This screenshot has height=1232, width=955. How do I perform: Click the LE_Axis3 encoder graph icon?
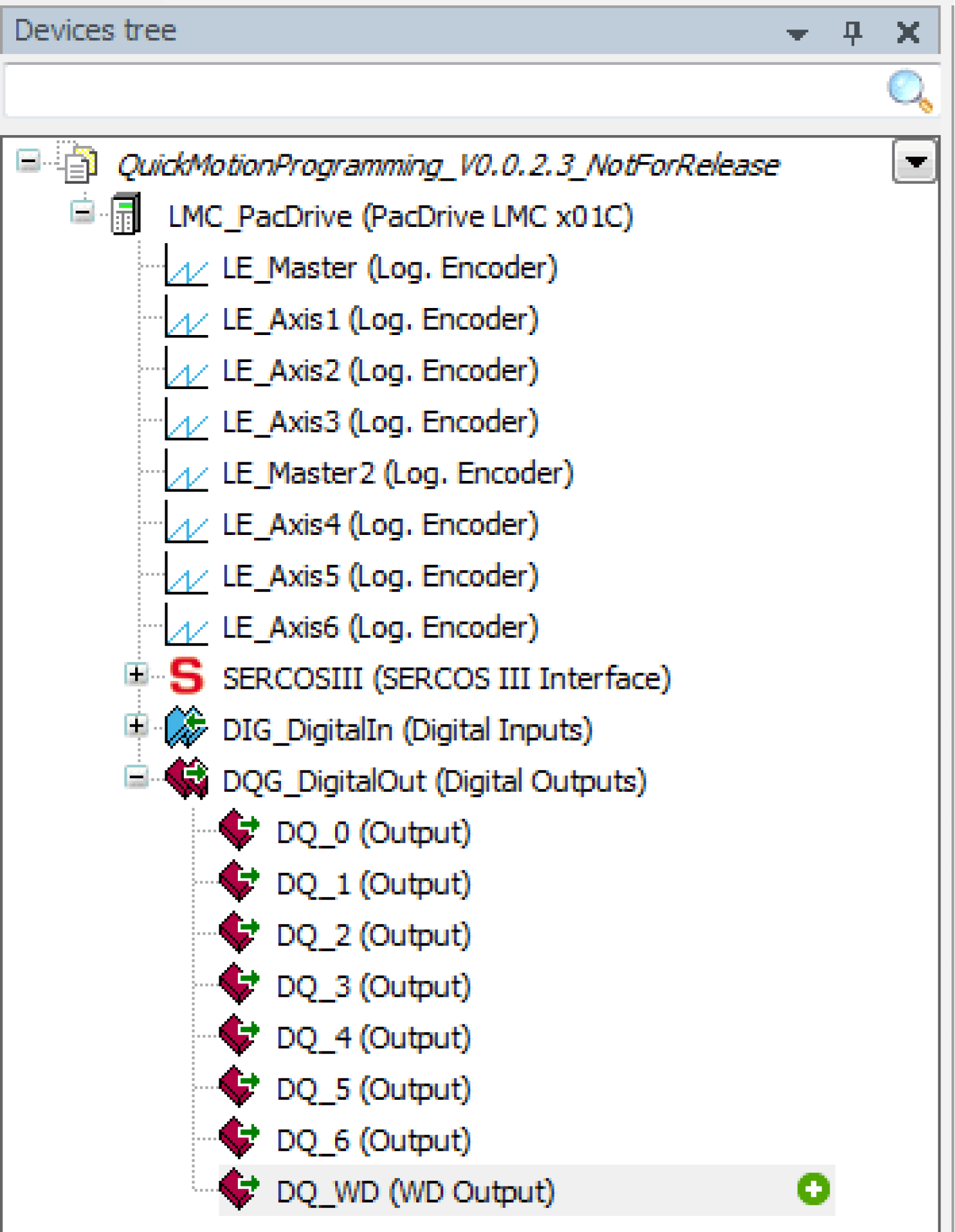187,420
